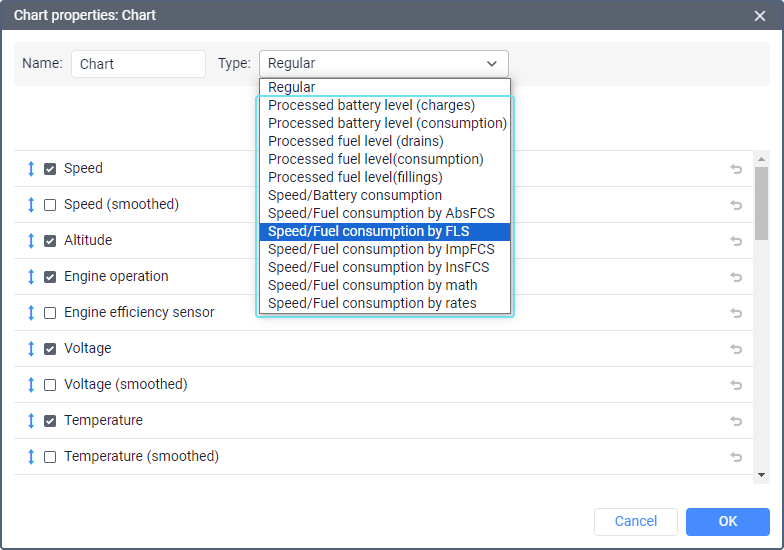Click the scroll down arrow of the list scrollbar
This screenshot has height=550, width=784.
tap(761, 475)
